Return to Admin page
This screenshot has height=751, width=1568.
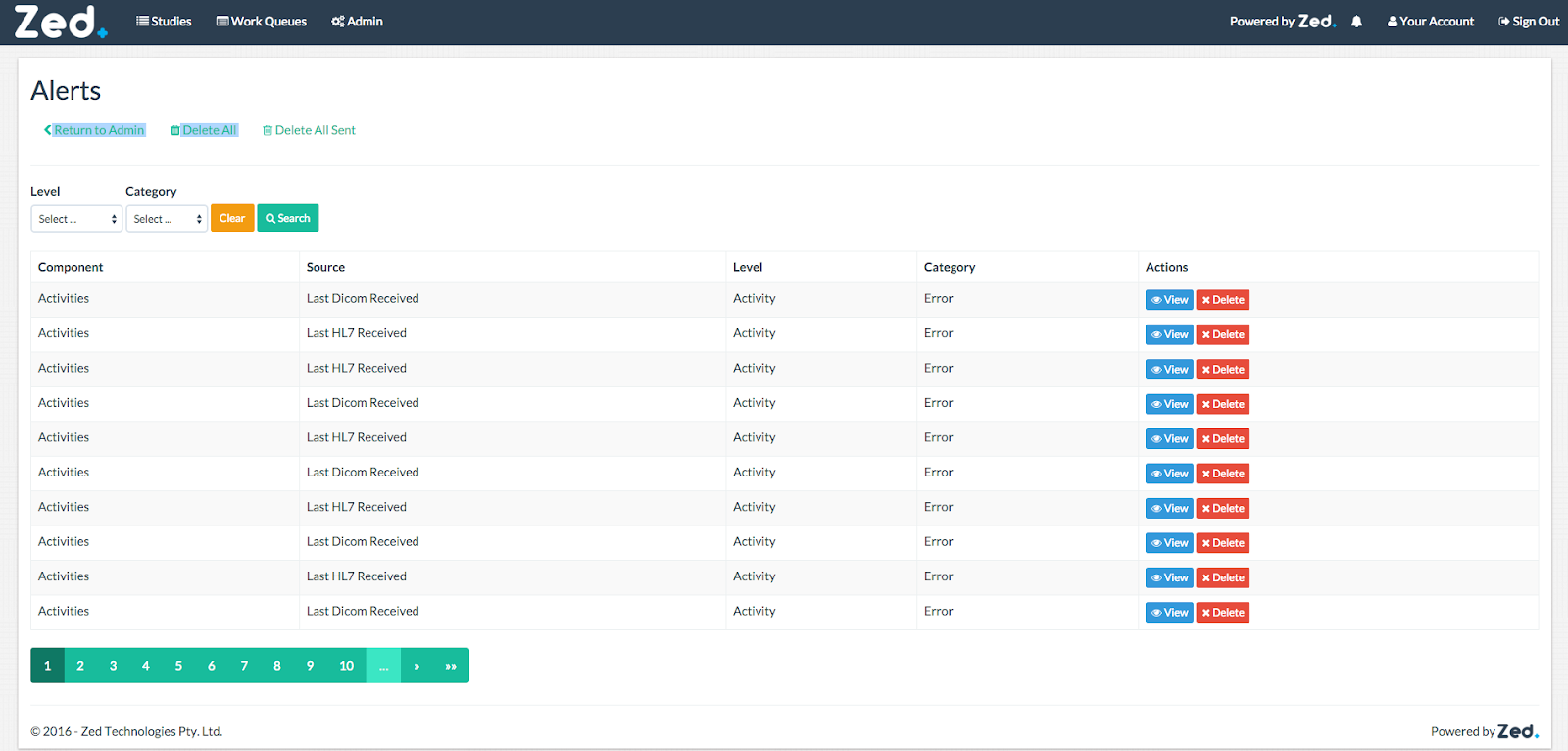[x=95, y=130]
